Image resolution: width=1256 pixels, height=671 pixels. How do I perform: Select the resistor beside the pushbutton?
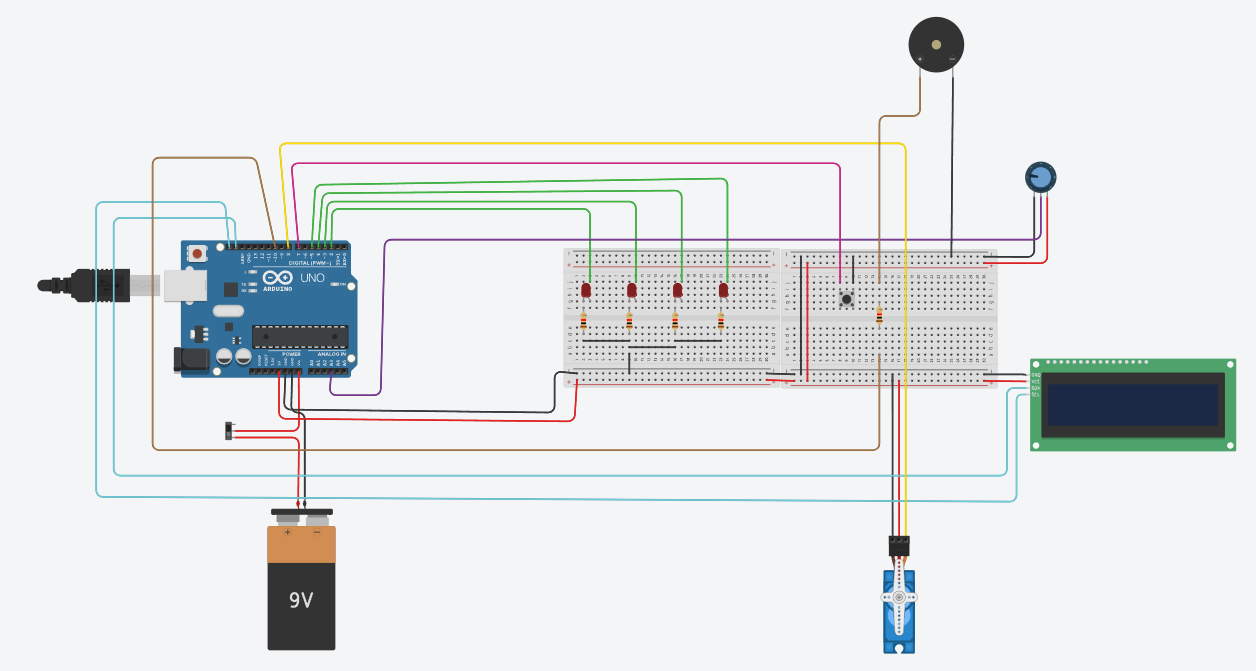click(879, 317)
